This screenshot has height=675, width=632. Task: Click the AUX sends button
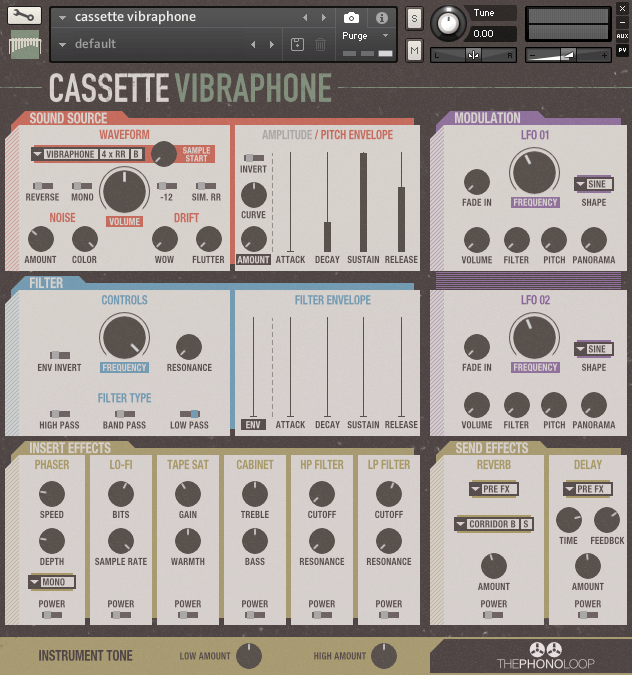coord(622,36)
